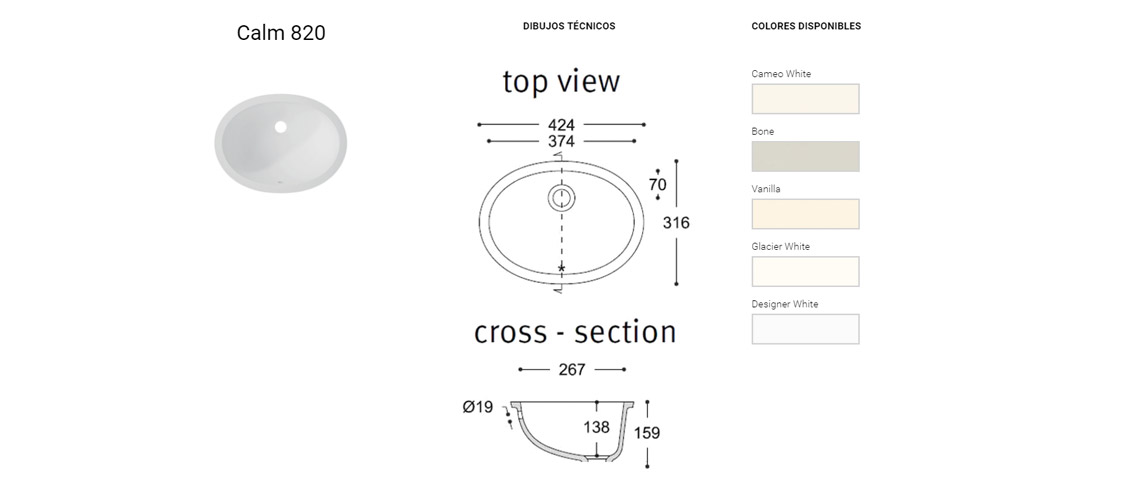Open the top view oval sink drawing
This screenshot has height=487, width=1140.
click(561, 222)
